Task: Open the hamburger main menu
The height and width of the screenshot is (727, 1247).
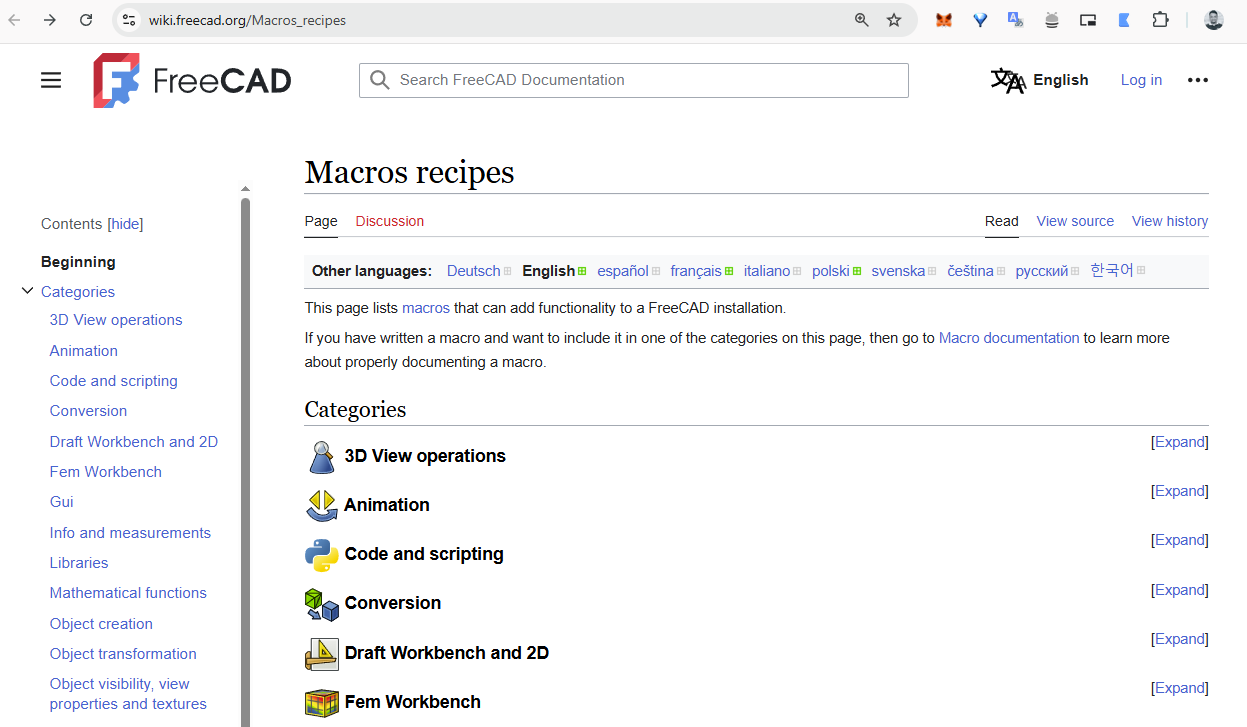Action: [51, 80]
